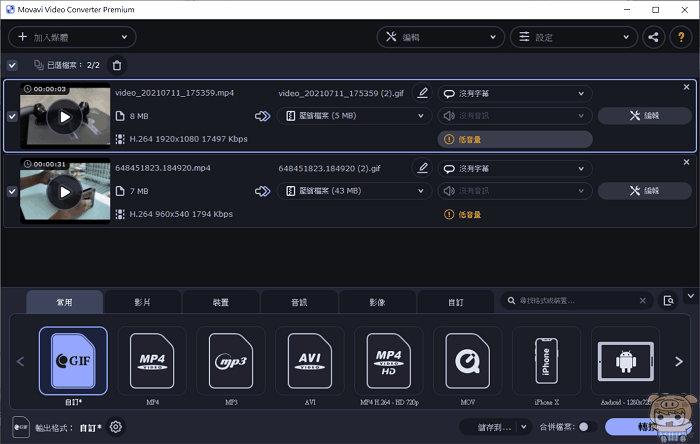Remove 648451823.184920.mp4 from the list
Viewport: 700px width, 444px height.
pos(686,162)
